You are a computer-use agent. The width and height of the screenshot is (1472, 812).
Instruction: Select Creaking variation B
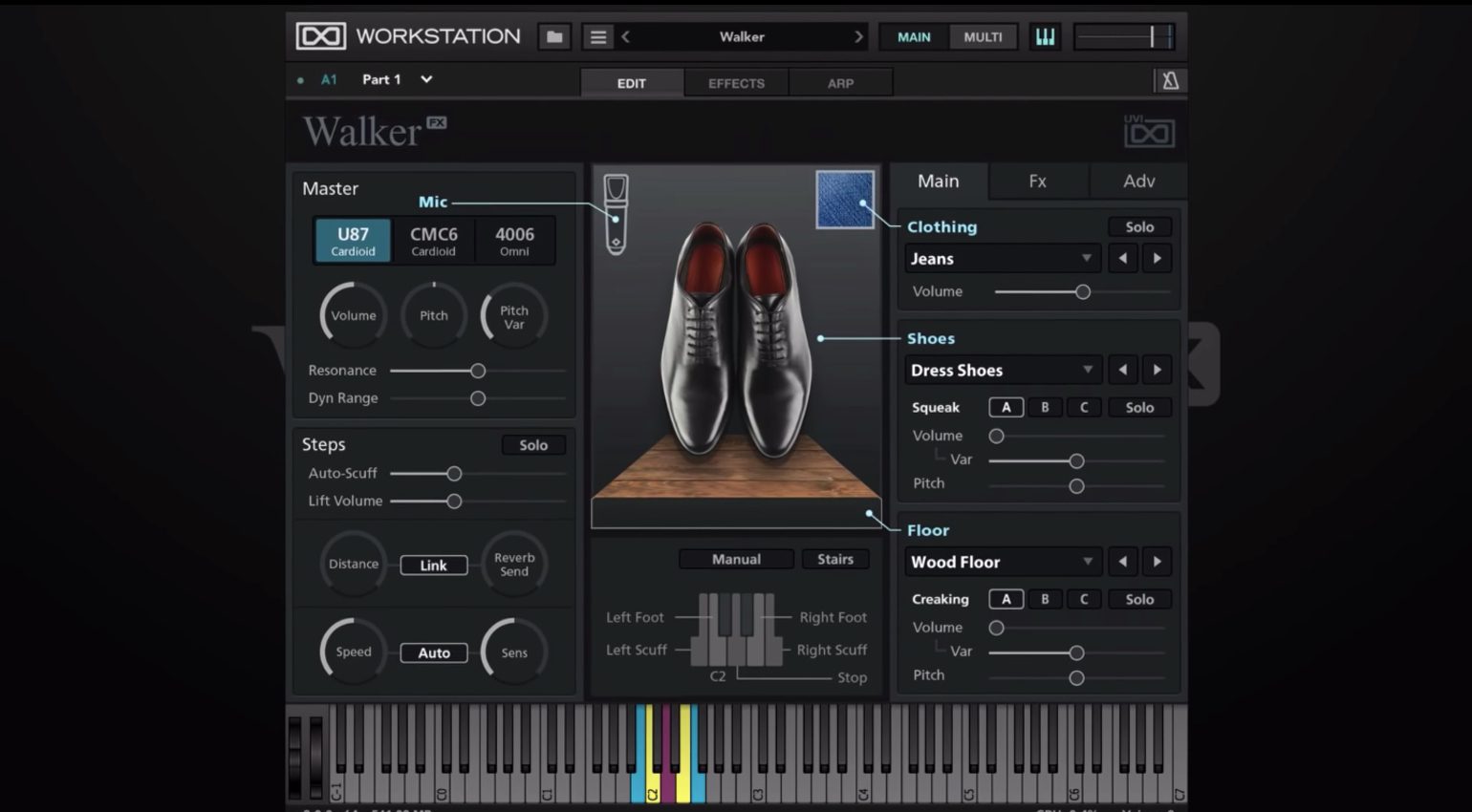coord(1045,599)
